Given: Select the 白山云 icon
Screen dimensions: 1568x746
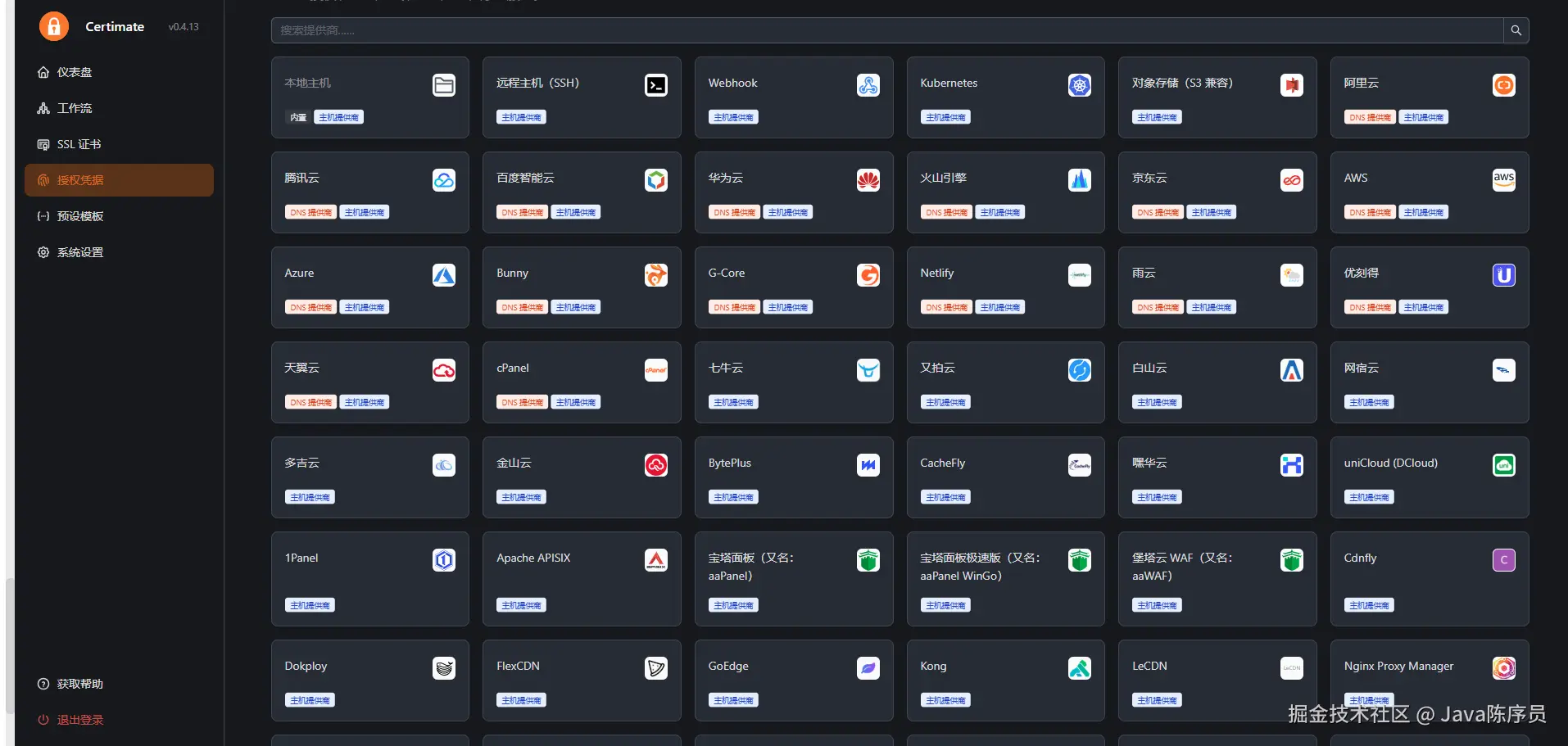Looking at the screenshot, I should 1292,370.
